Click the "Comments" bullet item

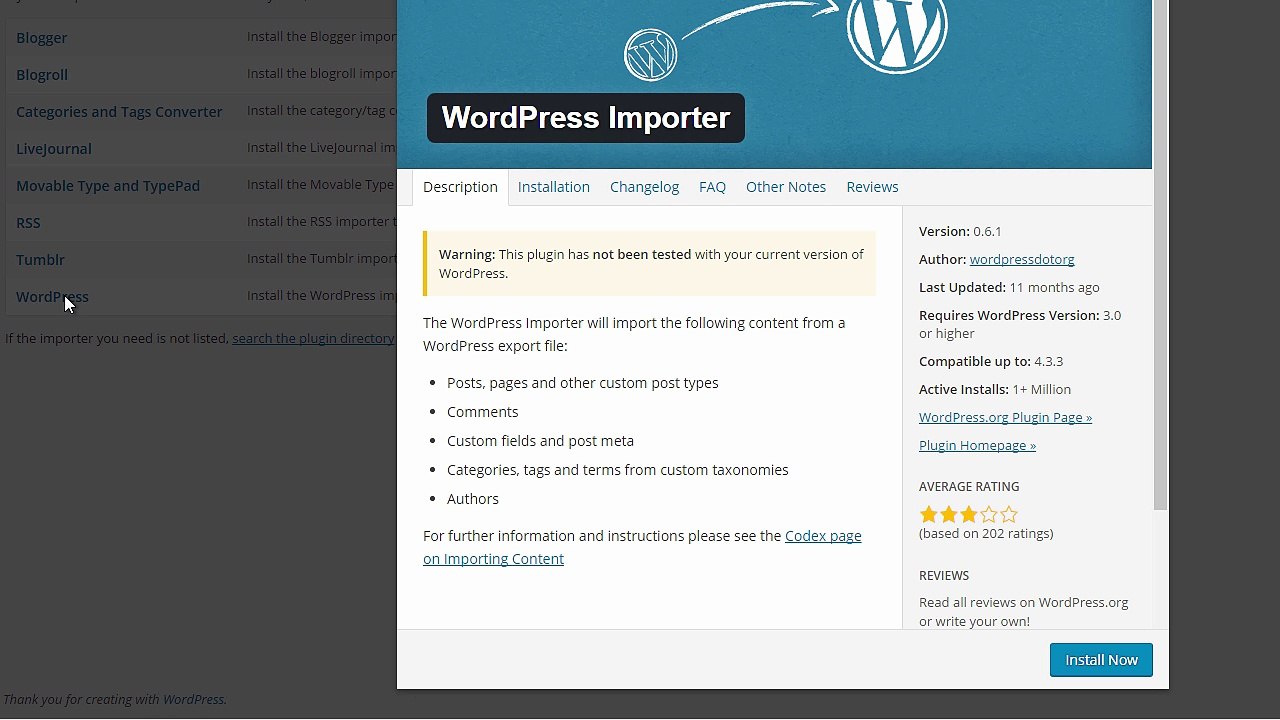pos(482,412)
